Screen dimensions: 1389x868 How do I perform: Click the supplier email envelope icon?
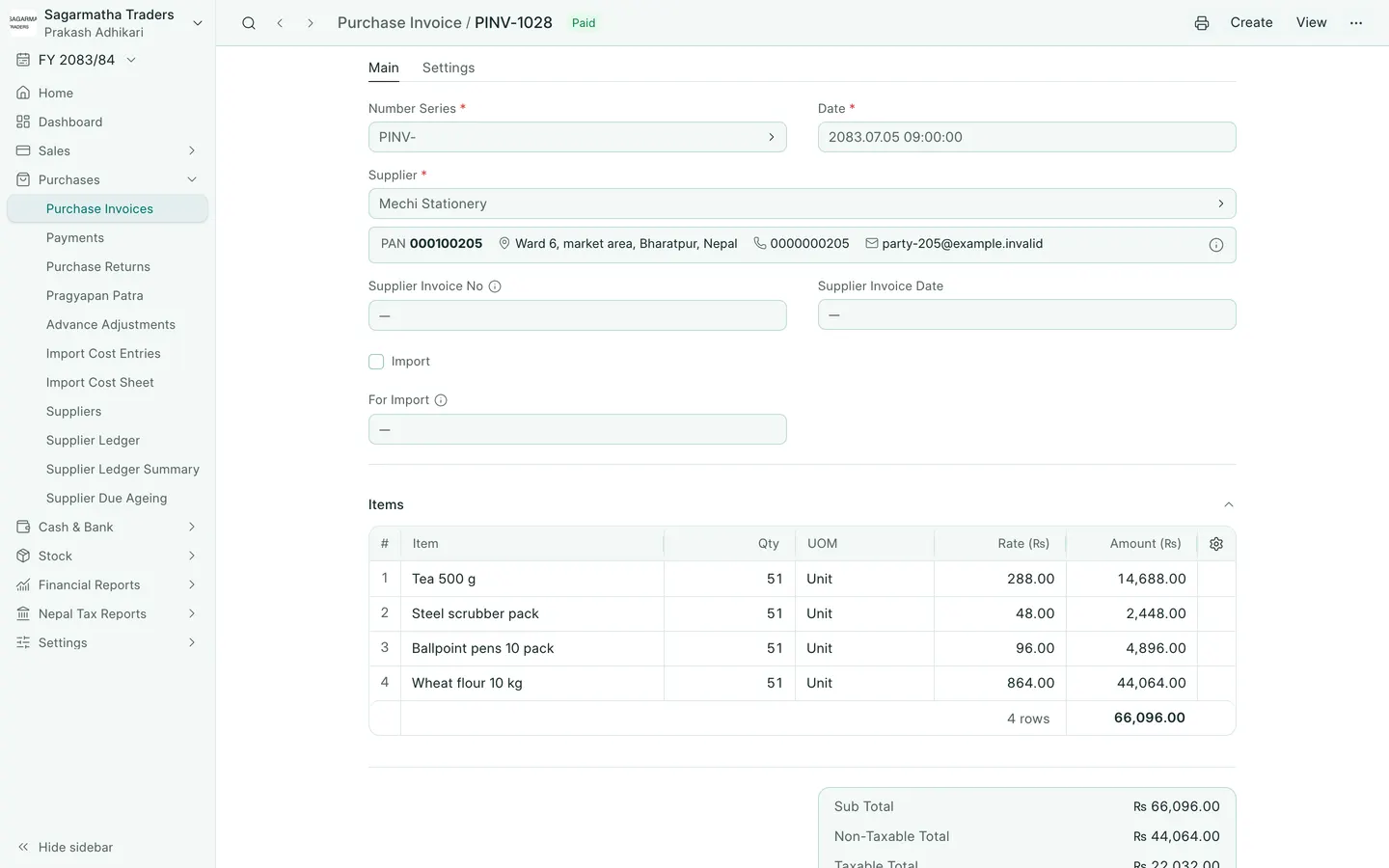(x=872, y=244)
